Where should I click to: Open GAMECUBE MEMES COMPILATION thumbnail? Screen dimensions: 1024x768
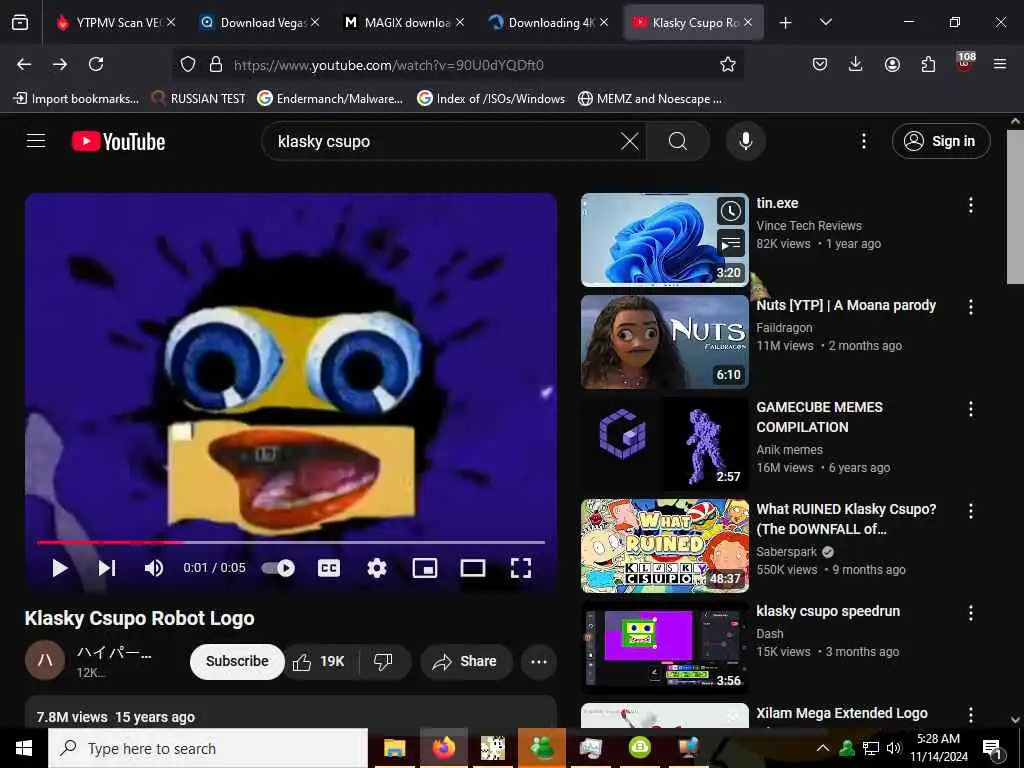(665, 443)
